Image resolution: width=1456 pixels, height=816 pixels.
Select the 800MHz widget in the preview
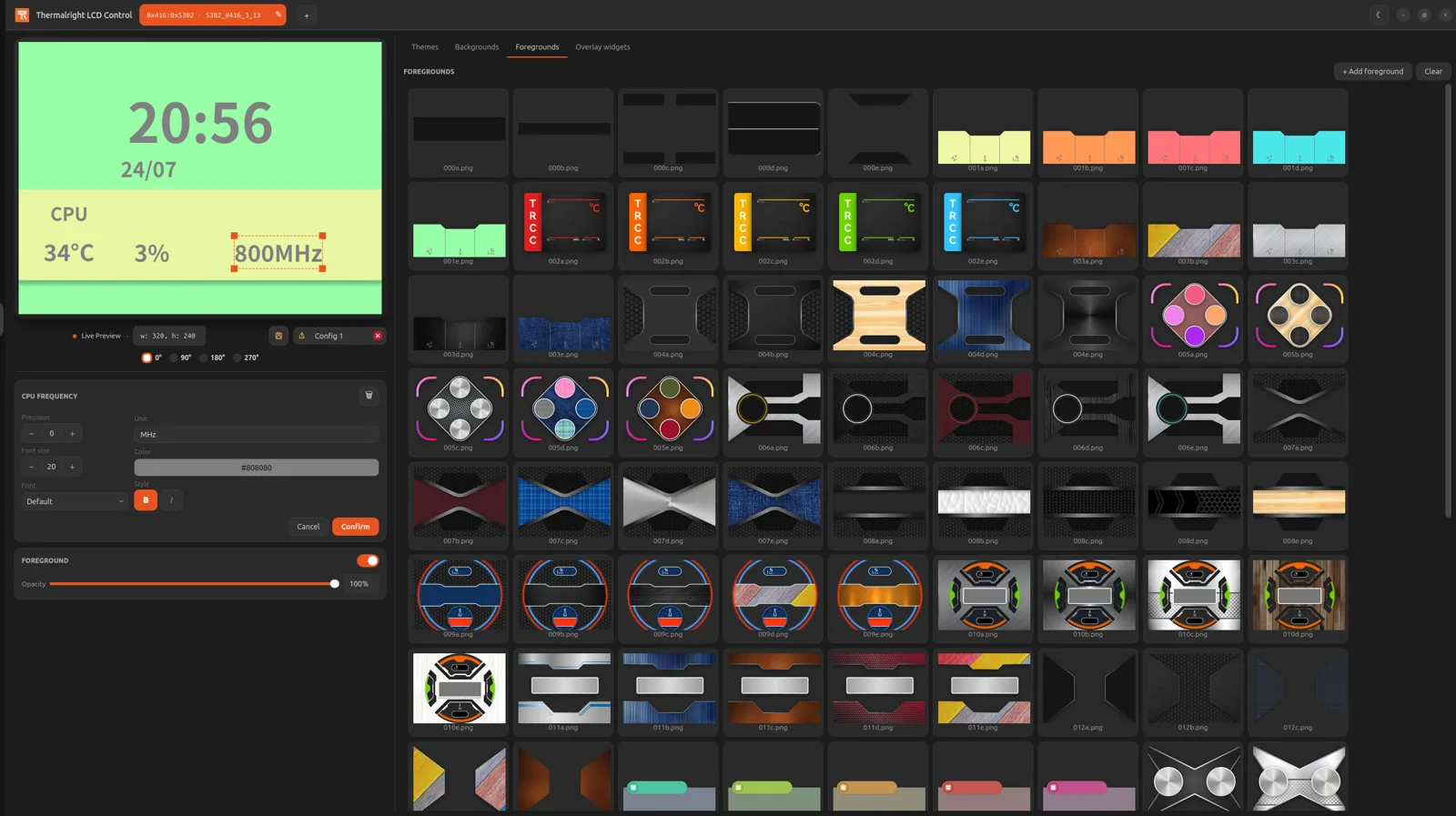278,253
